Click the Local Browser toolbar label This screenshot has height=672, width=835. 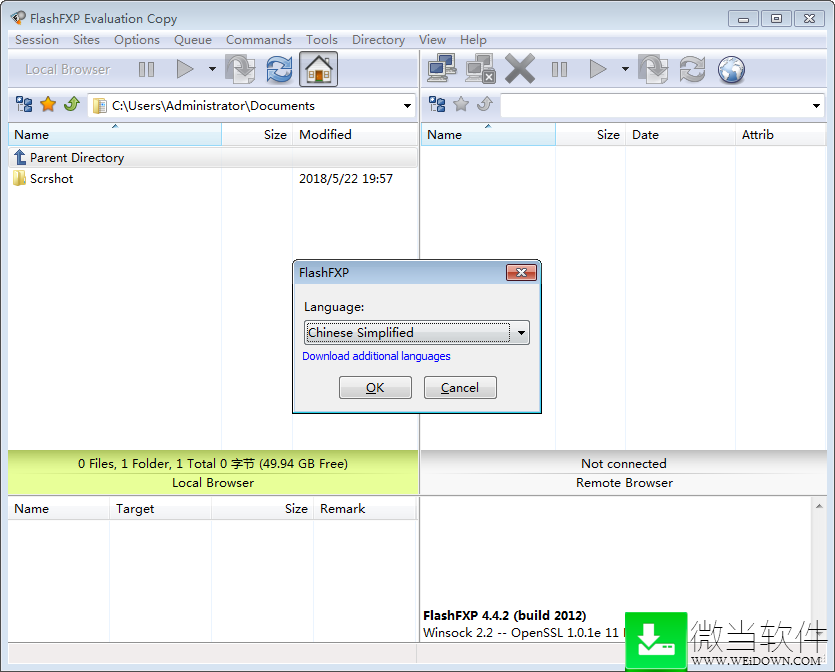point(68,69)
